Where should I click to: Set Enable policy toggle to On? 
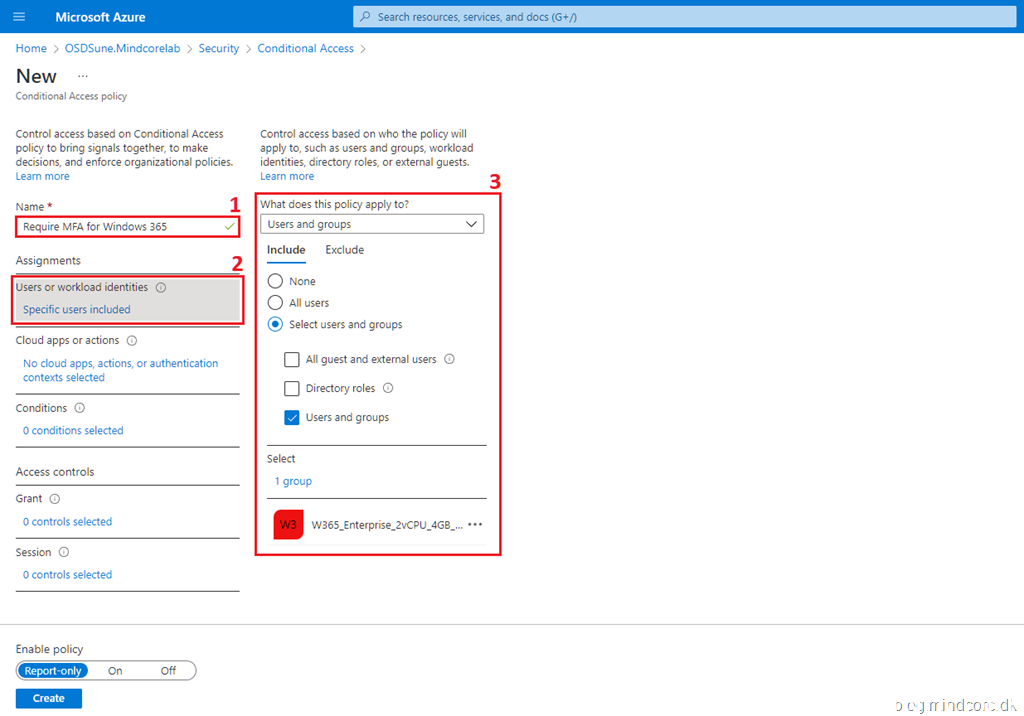[115, 671]
